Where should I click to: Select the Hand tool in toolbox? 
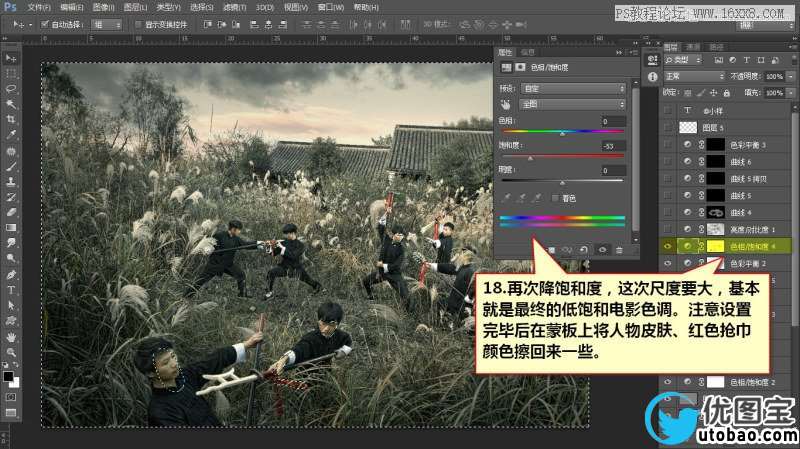[x=11, y=337]
